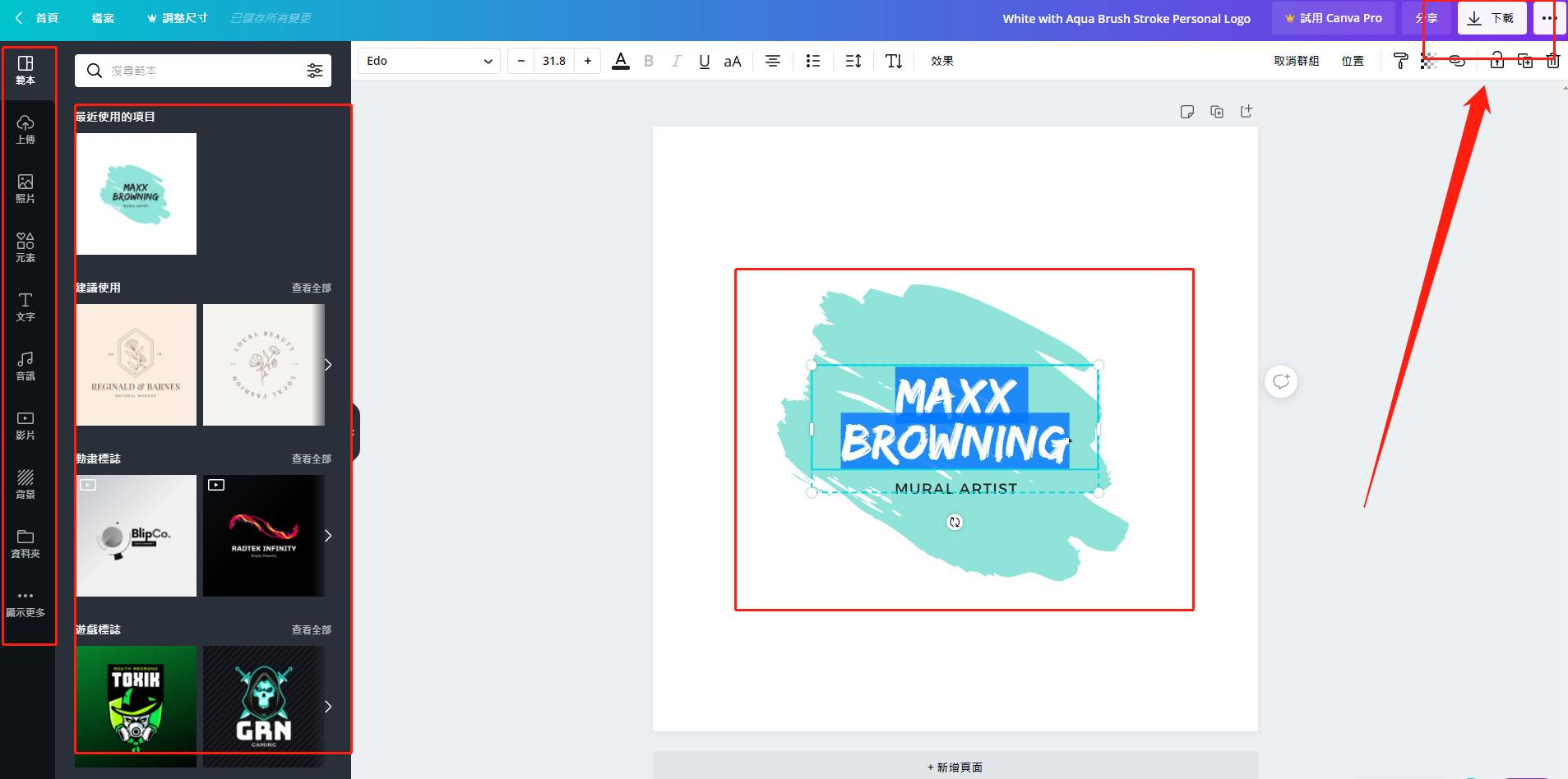This screenshot has height=779, width=1568.
Task: Click the text alignment icon
Action: (x=772, y=61)
